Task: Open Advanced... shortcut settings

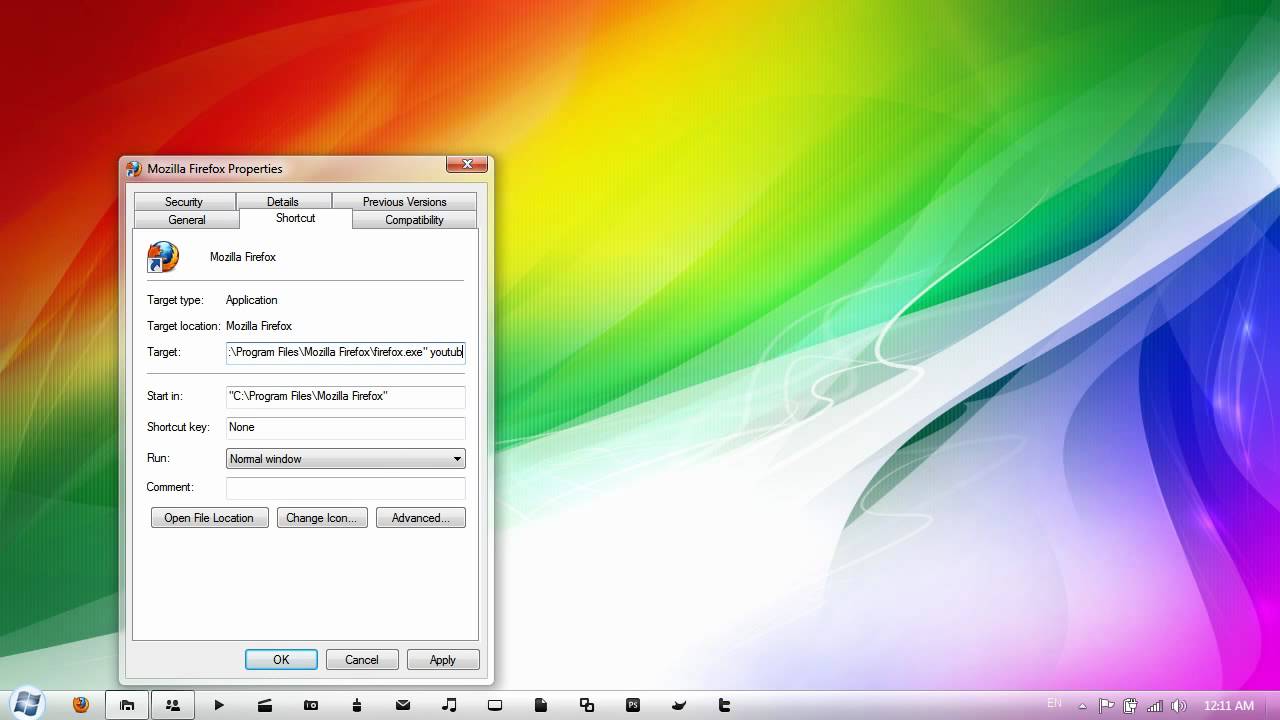Action: (x=421, y=518)
